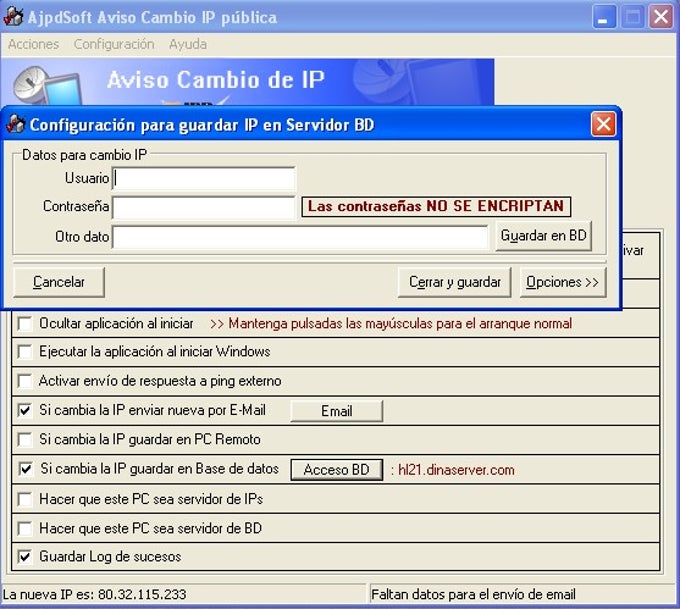
Task: Uncheck Si cambia la IP enviar nueva por E-Mail
Action: pos(25,410)
